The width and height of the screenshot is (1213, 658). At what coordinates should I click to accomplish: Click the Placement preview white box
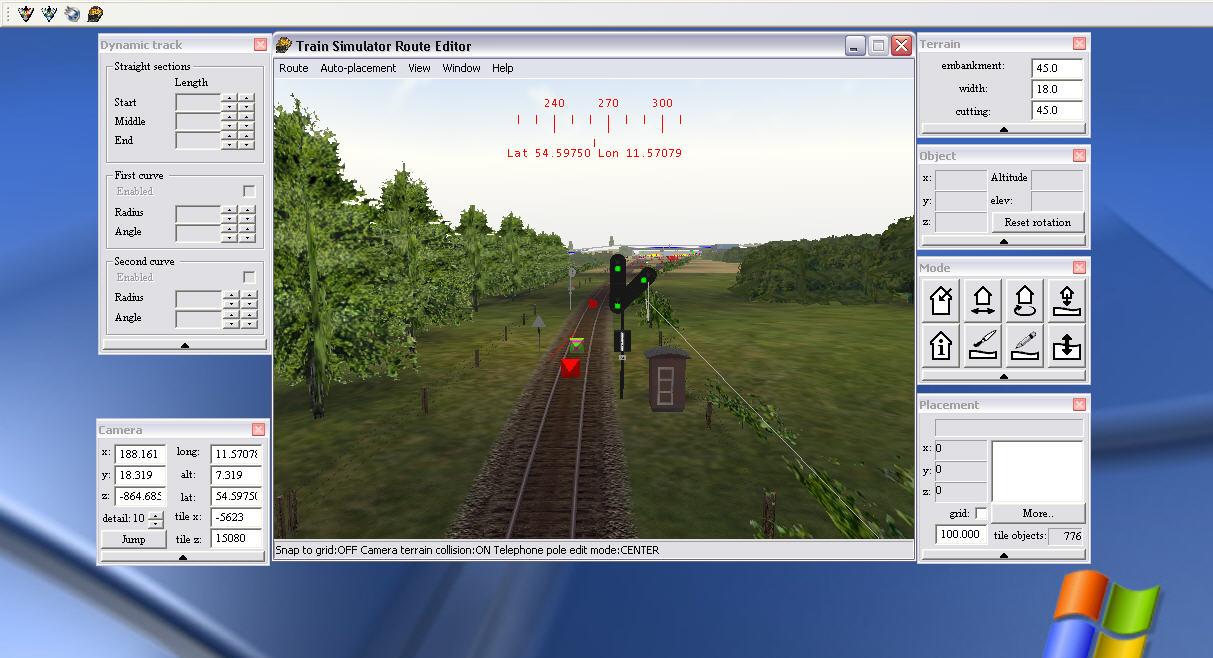(1037, 471)
